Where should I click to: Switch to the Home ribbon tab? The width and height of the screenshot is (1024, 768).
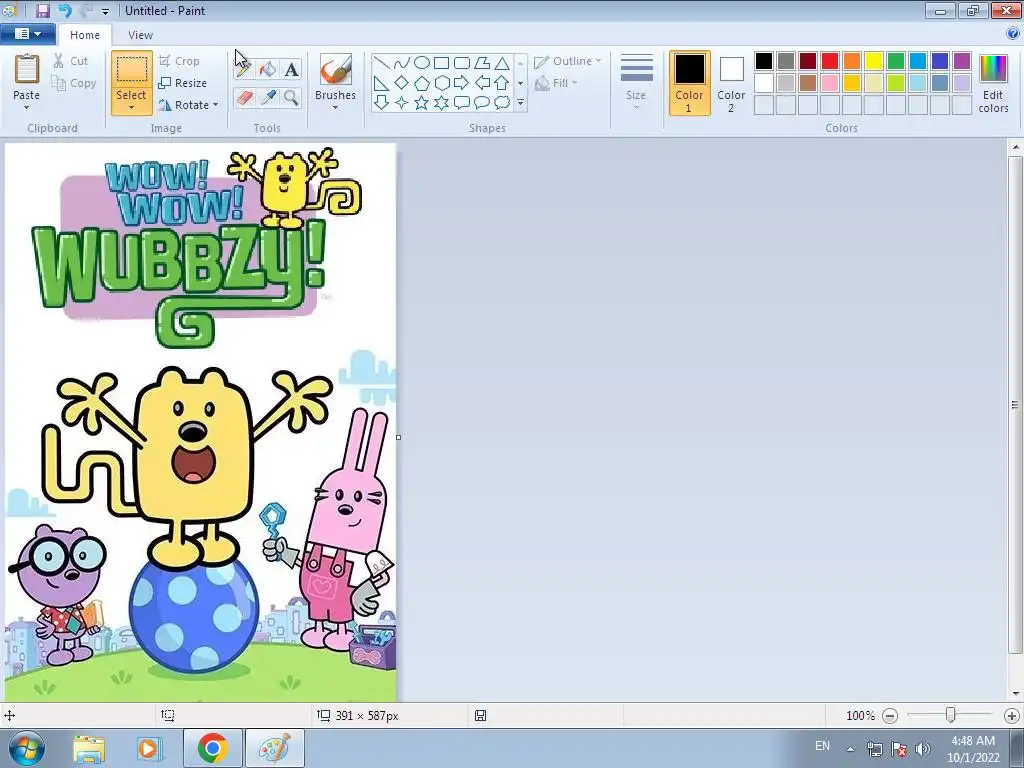tap(85, 35)
